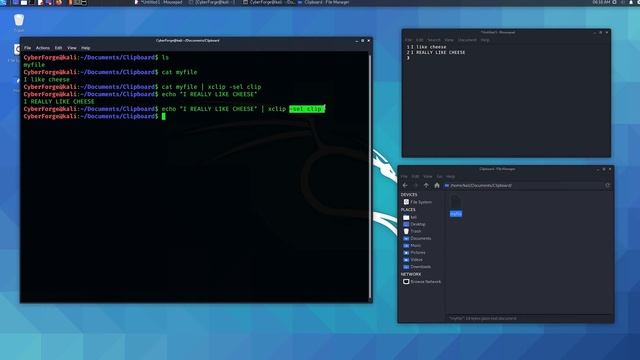Go back in the File Manager
The height and width of the screenshot is (360, 640).
405,185
